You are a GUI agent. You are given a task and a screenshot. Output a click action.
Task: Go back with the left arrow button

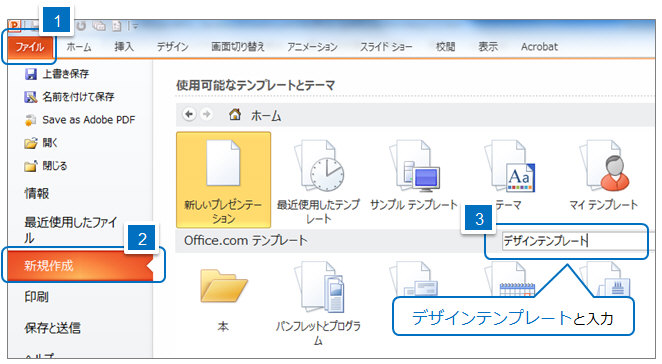tap(189, 114)
